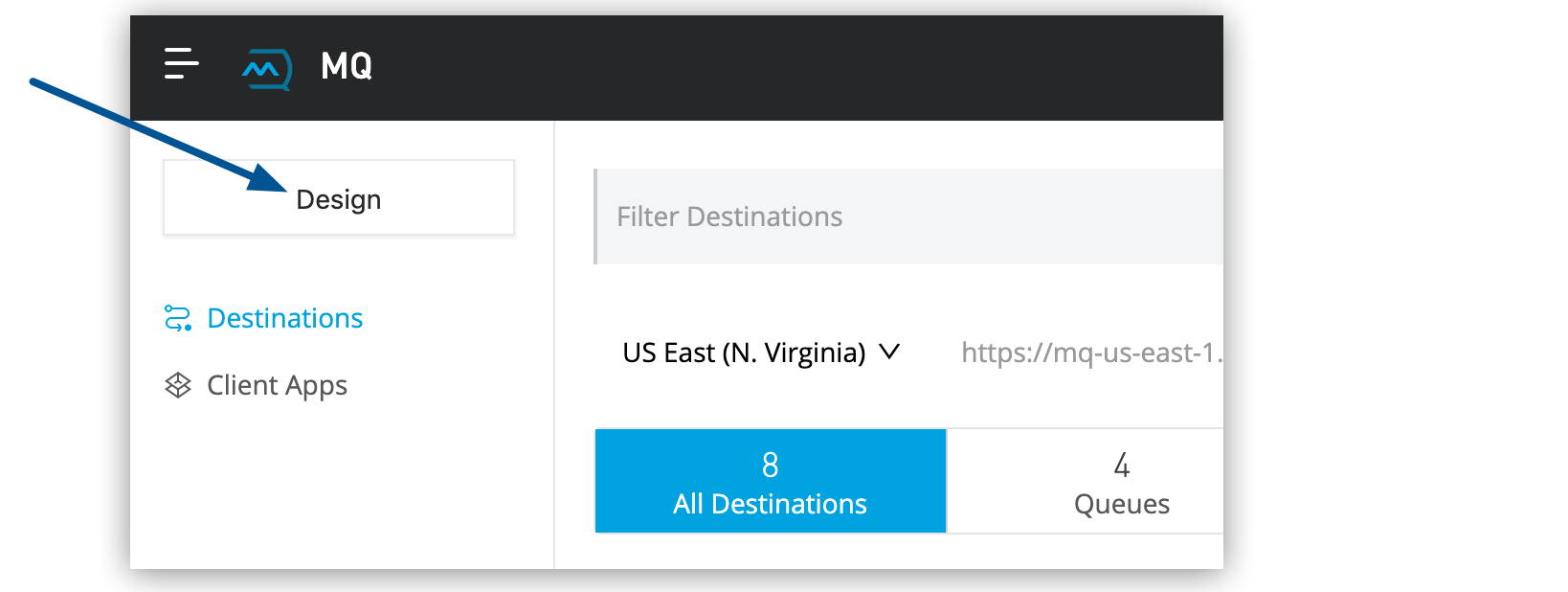Open the Destinations sidebar link
The height and width of the screenshot is (592, 1568).
tap(284, 318)
